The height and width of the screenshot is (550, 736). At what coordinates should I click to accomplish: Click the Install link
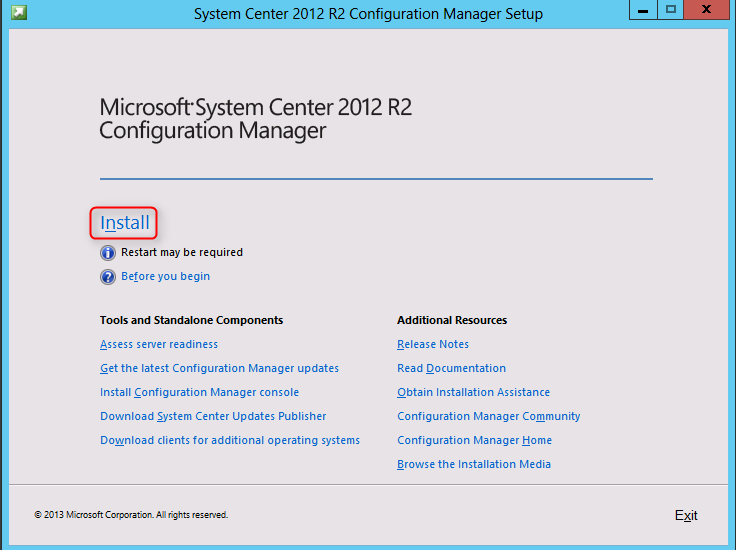tap(125, 223)
